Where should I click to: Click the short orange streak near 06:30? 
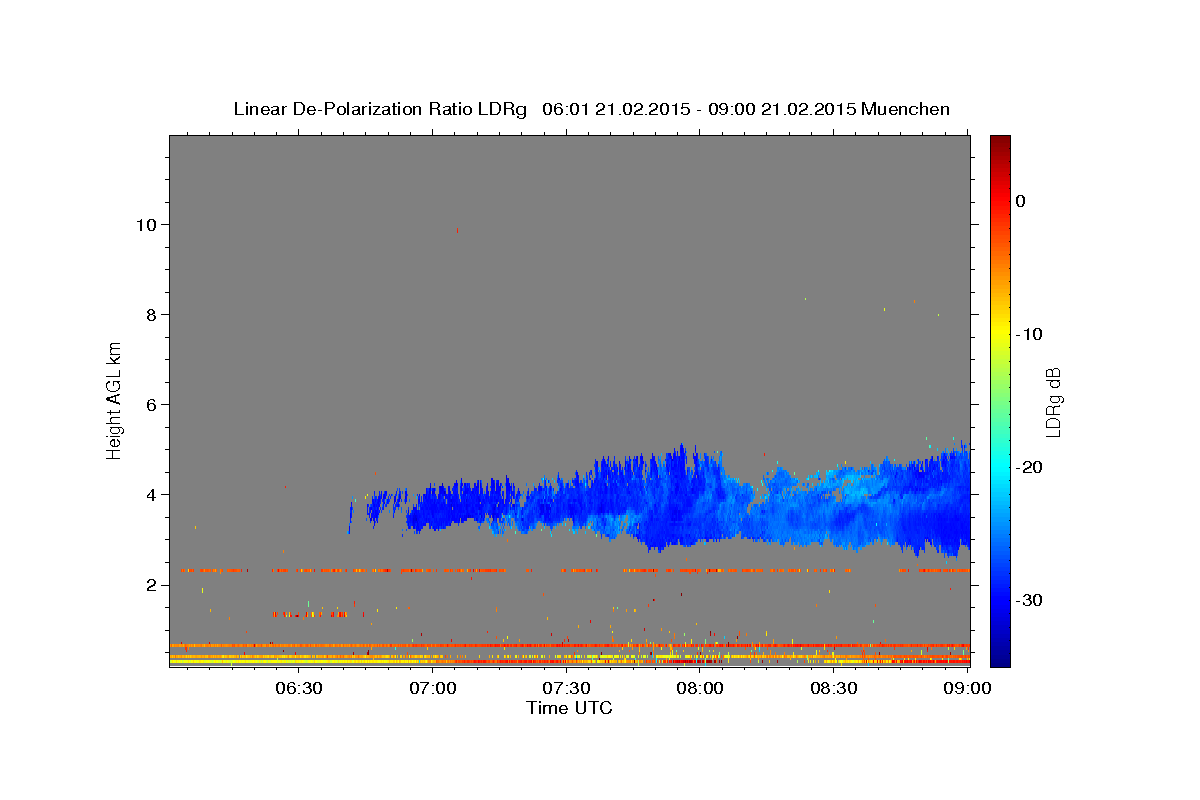coord(312,614)
